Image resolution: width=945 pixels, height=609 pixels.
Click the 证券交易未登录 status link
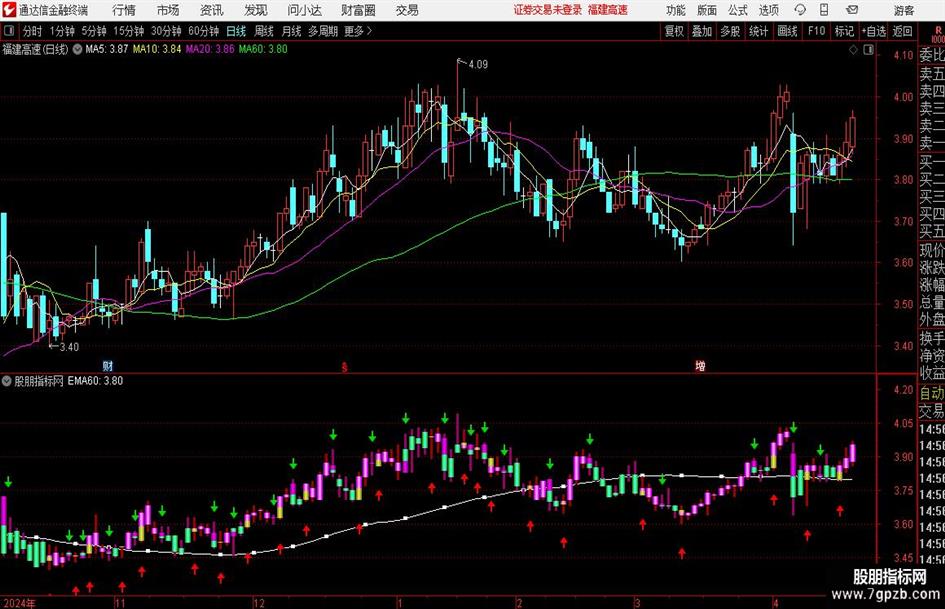(x=548, y=10)
